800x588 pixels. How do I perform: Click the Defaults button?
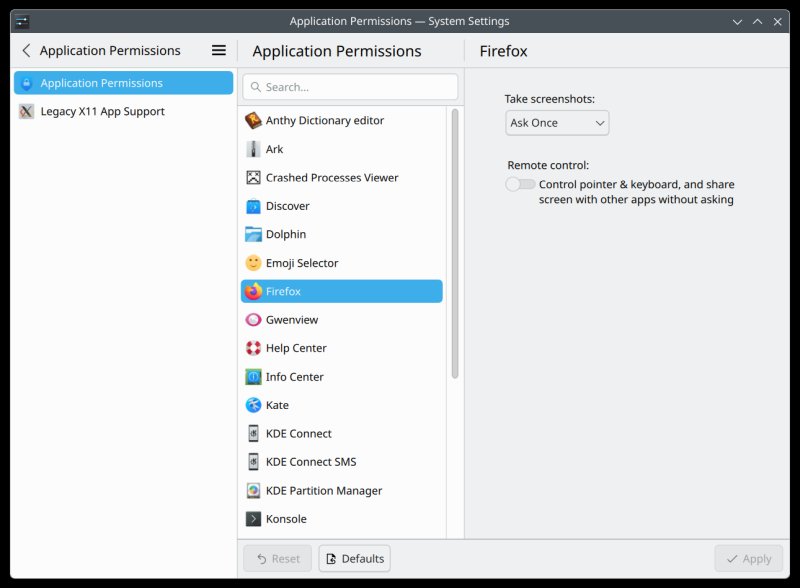[x=355, y=558]
